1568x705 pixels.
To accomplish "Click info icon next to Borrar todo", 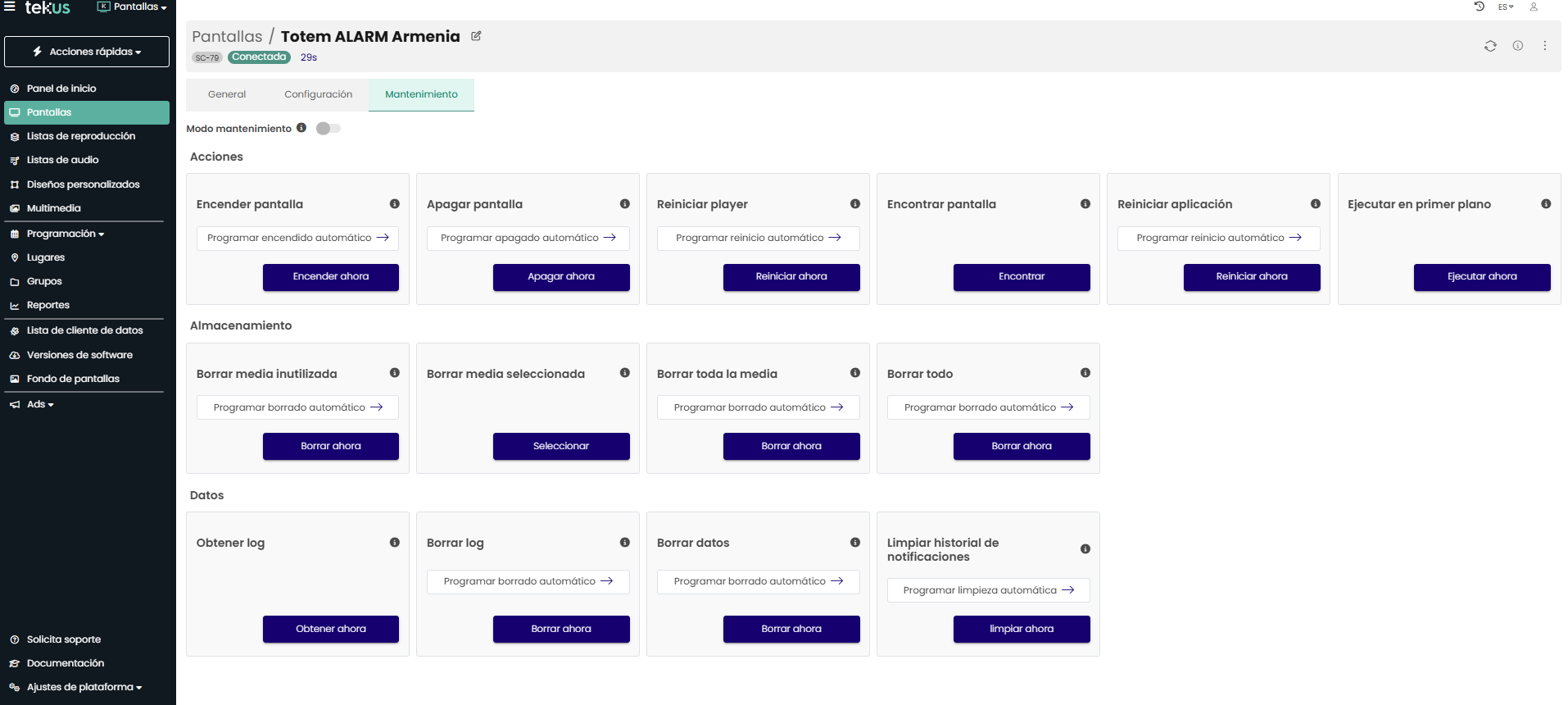I will coord(1085,373).
